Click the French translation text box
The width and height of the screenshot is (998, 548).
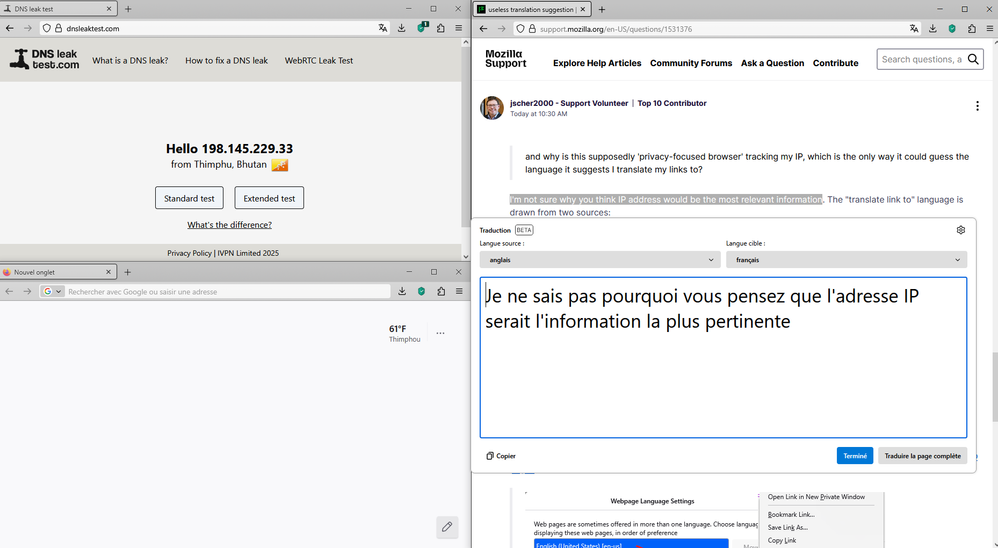click(723, 357)
